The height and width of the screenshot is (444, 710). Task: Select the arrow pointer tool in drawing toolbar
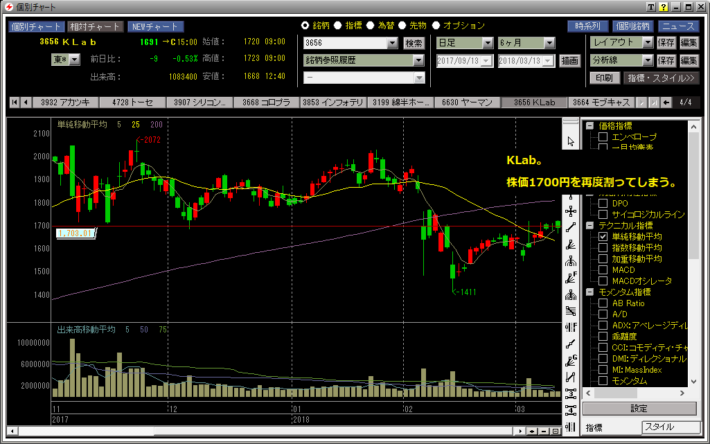pos(570,142)
